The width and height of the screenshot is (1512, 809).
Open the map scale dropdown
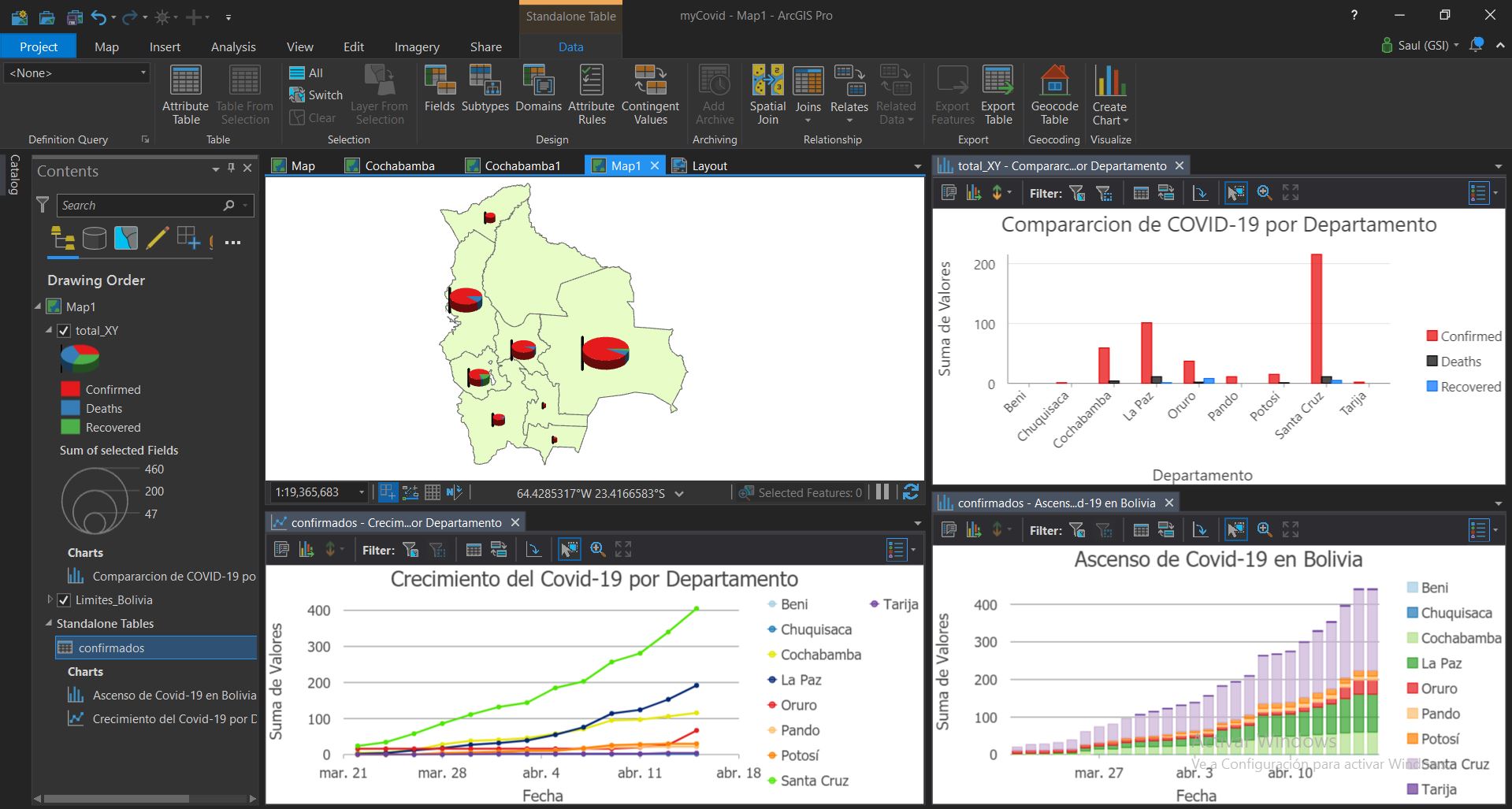pos(362,492)
